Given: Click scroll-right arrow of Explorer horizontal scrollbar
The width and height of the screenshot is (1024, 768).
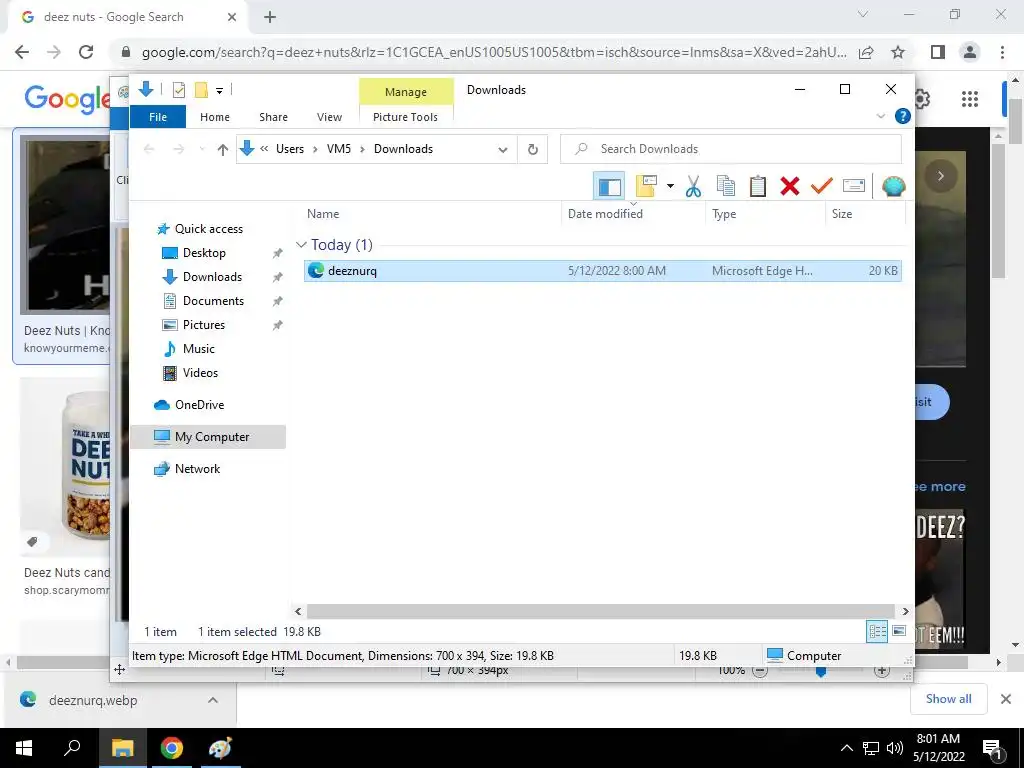Looking at the screenshot, I should [x=905, y=611].
